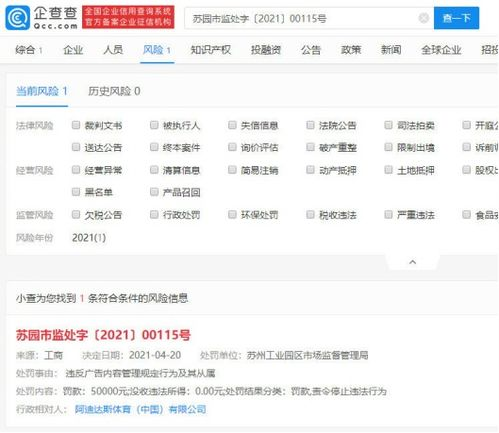
Task: Open the 人员 tab
Action: pyautogui.click(x=113, y=50)
